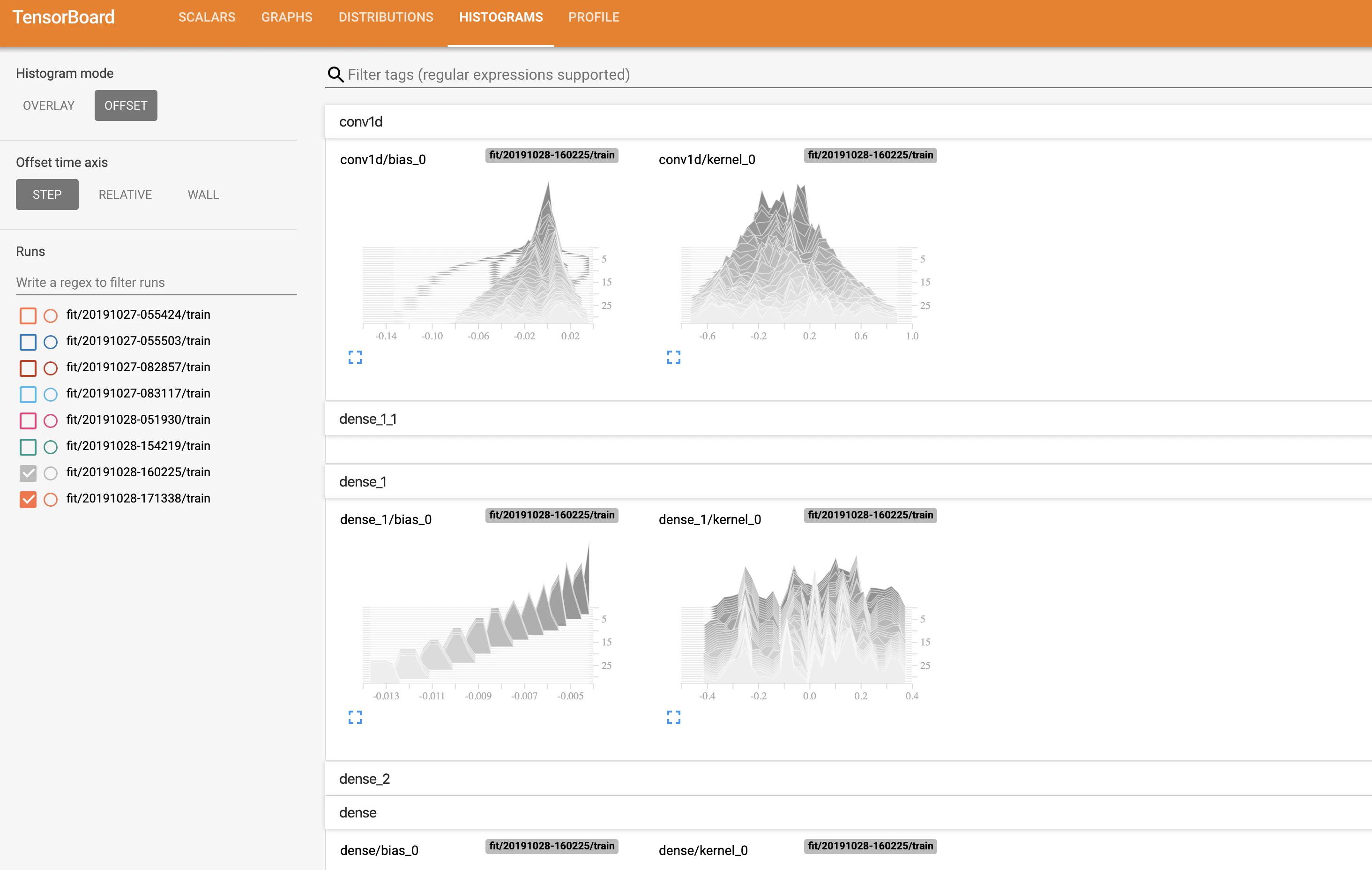Select only fit/20191027-083117/train via radio

51,394
